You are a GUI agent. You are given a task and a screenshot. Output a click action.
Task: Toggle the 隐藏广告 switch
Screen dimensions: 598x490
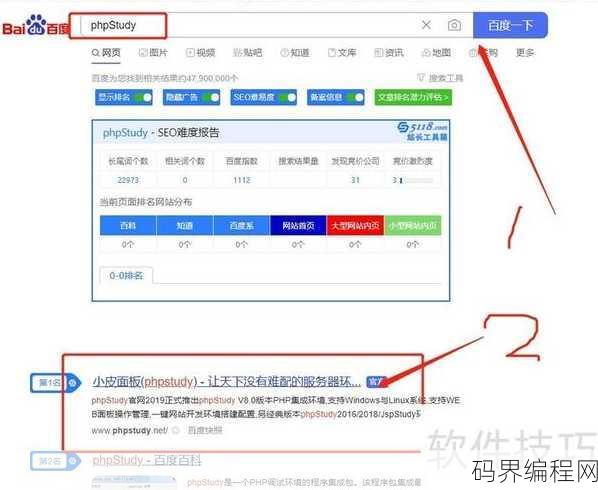[x=191, y=97]
